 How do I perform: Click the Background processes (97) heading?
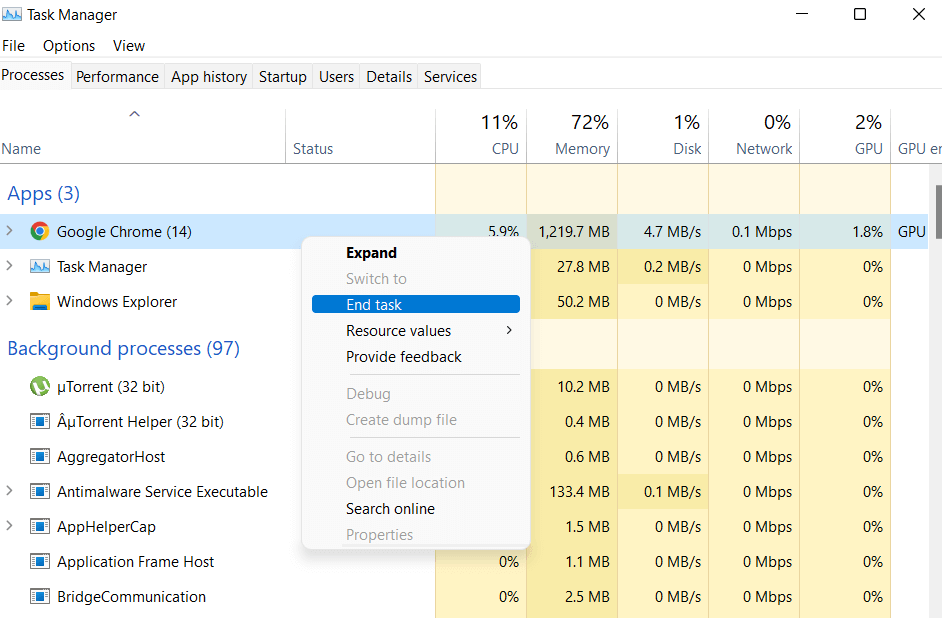pyautogui.click(x=123, y=348)
